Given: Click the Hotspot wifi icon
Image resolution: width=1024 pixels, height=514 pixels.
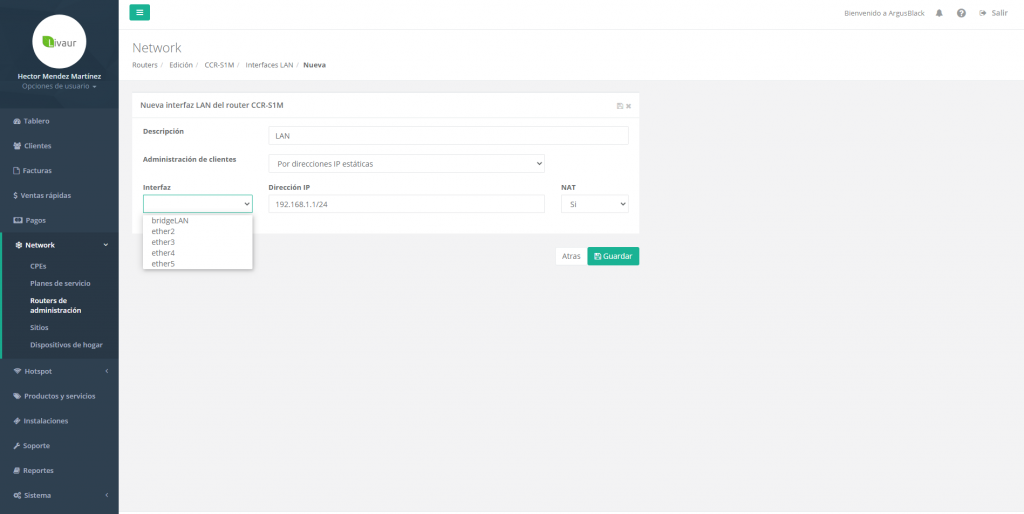Looking at the screenshot, I should (18, 371).
